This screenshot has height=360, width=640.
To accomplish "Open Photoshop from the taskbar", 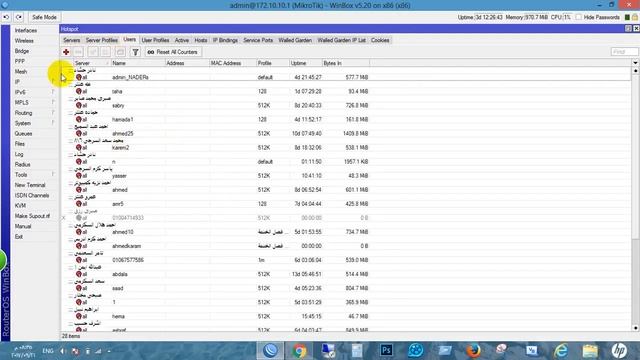I will point(386,350).
